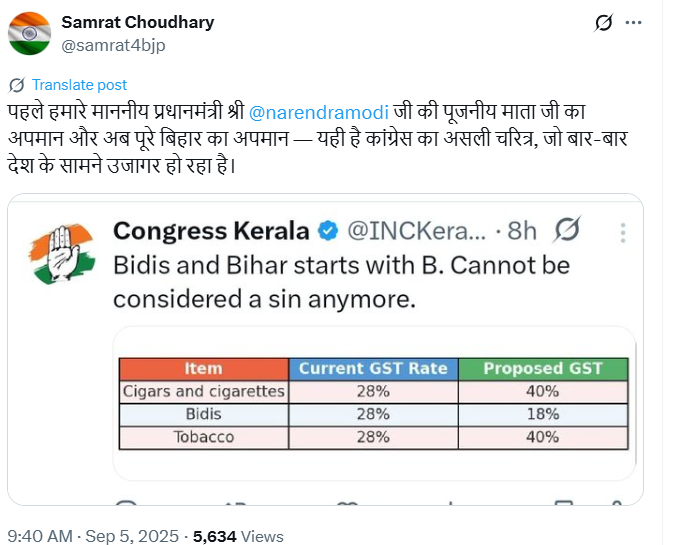
Task: Open the Samrat Choudhary display name
Action: point(137,22)
